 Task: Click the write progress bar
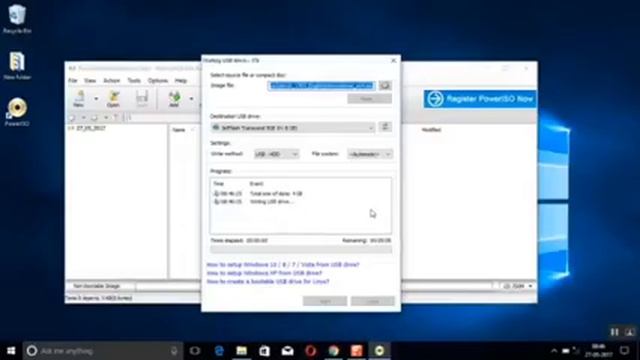point(301,249)
